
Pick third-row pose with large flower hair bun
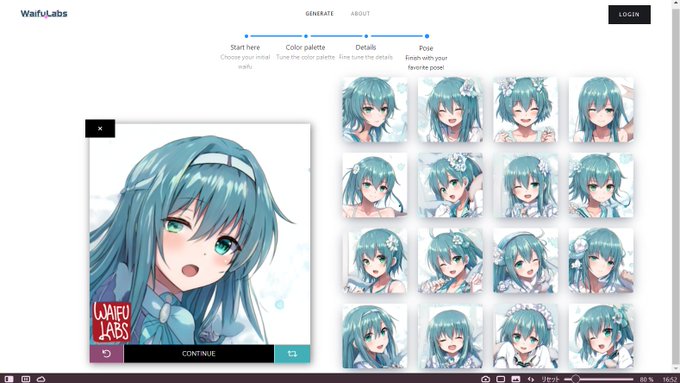(601, 261)
